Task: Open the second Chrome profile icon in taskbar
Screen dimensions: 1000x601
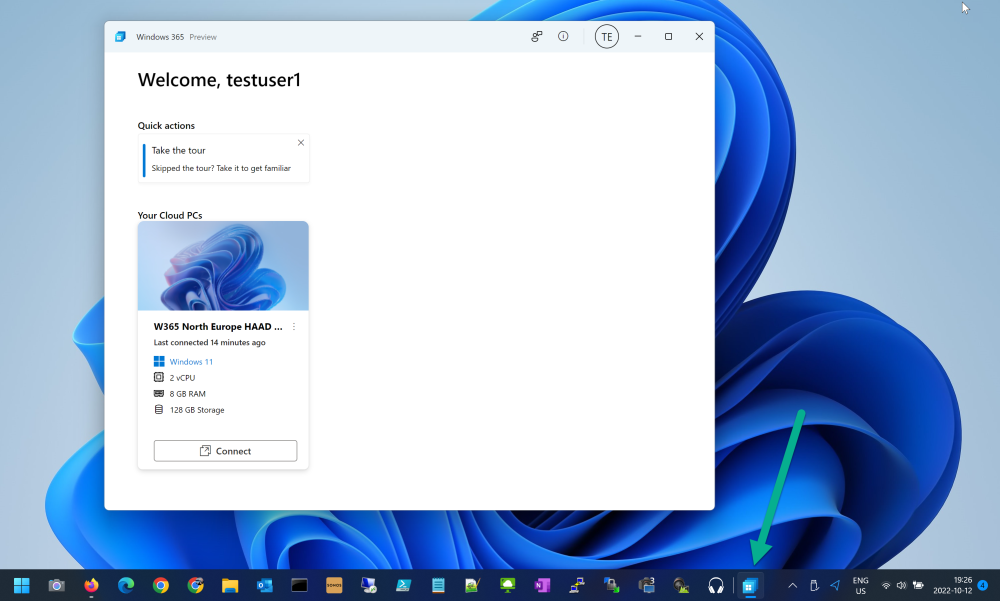Action: coord(195,585)
